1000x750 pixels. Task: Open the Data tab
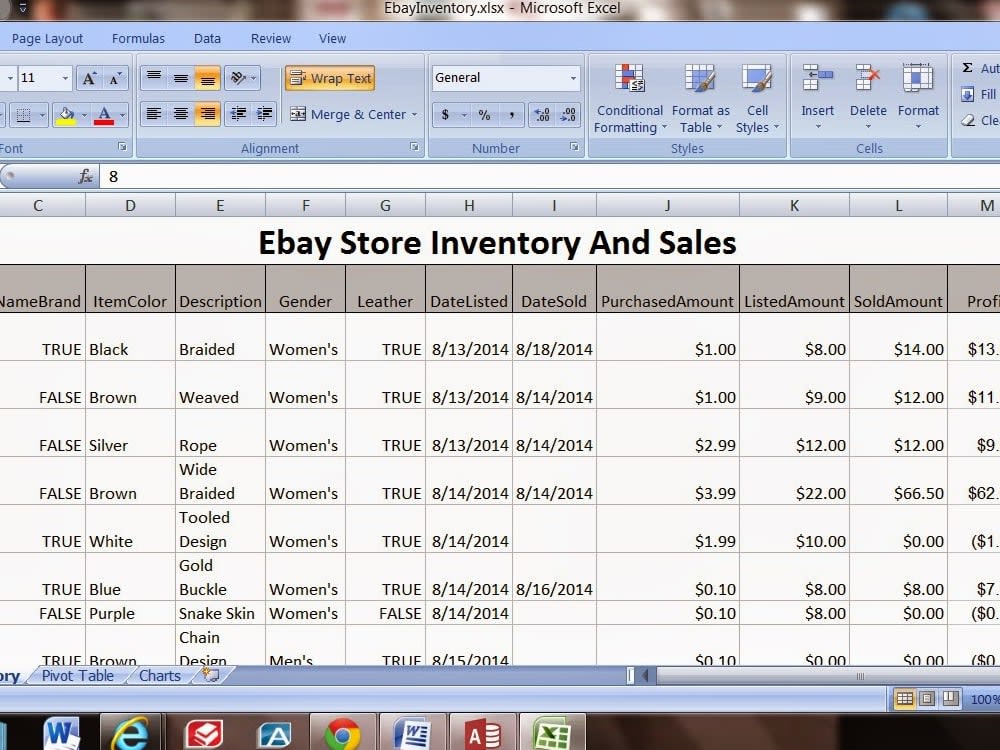pyautogui.click(x=207, y=38)
